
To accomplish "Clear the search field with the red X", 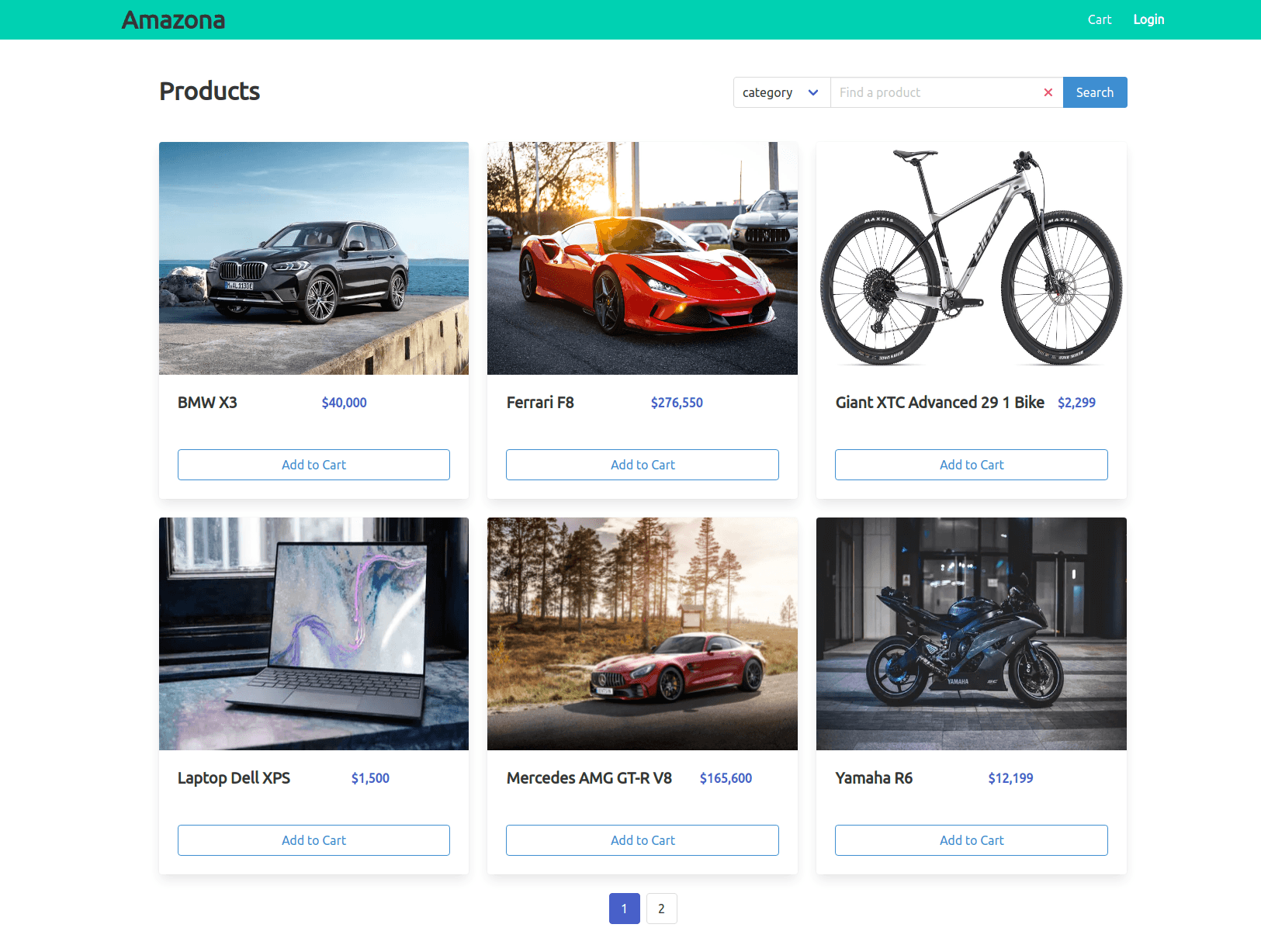I will pyautogui.click(x=1048, y=92).
